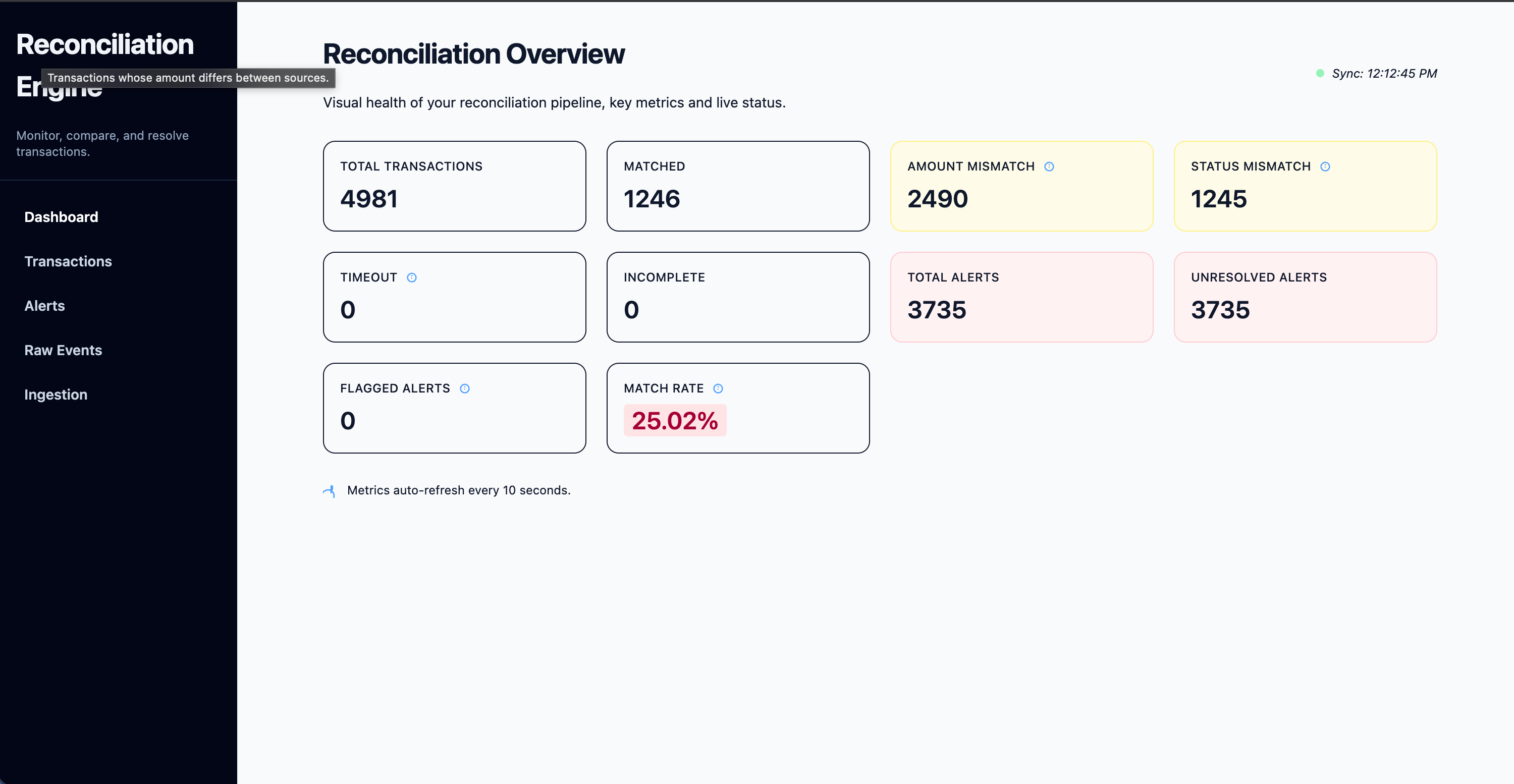This screenshot has height=784, width=1514.
Task: Open the Dashboard section
Action: [61, 217]
